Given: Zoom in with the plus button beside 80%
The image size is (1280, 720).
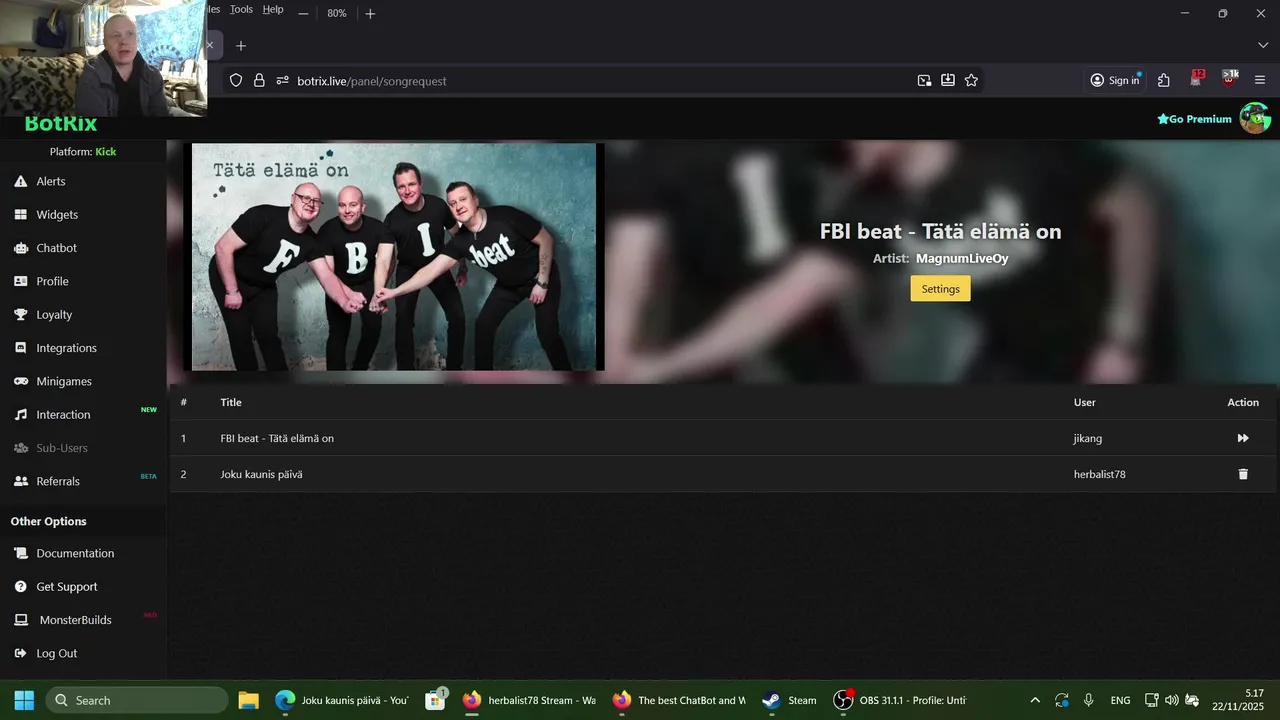Looking at the screenshot, I should [x=370, y=13].
